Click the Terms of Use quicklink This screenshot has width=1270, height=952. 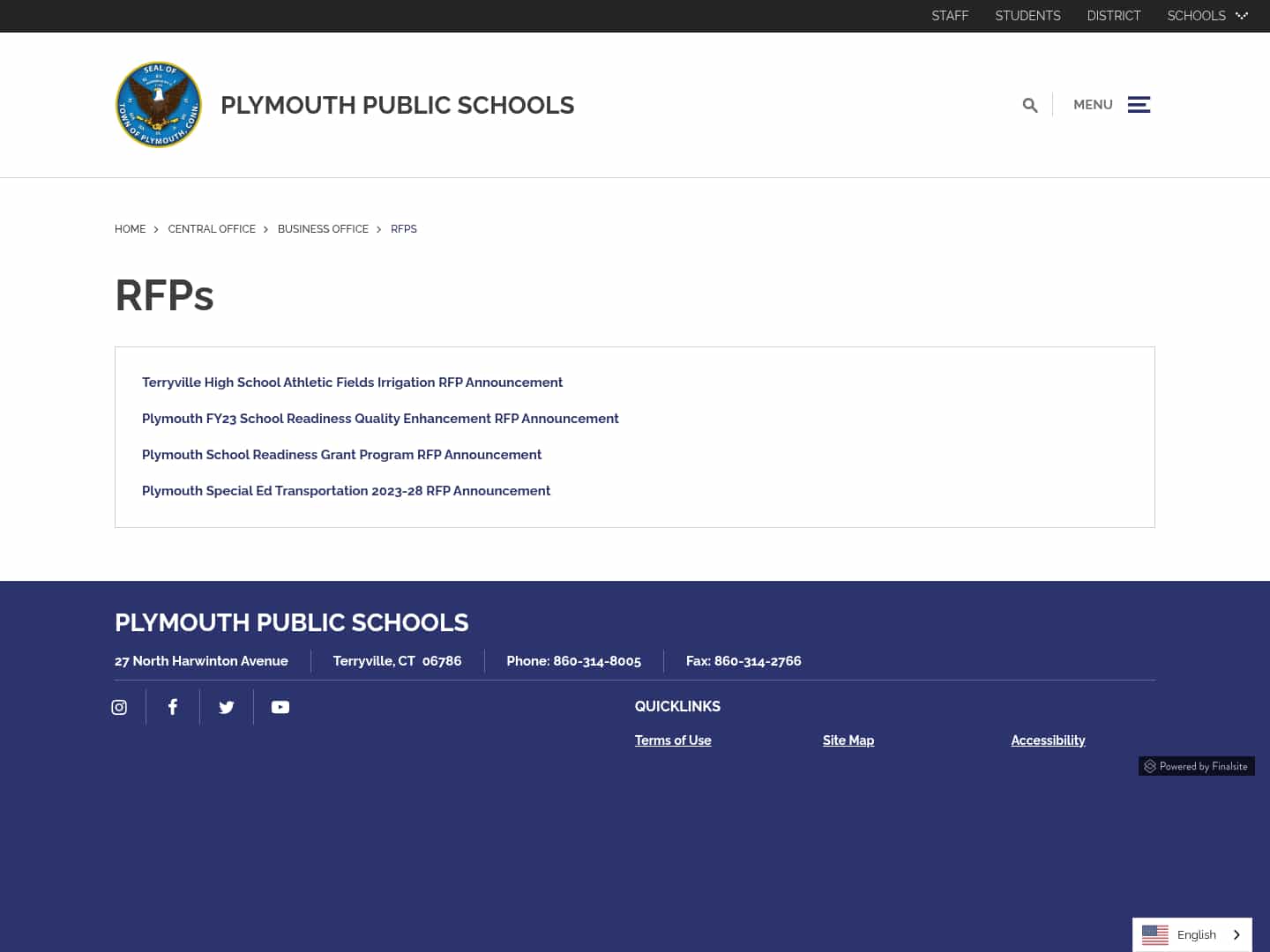(x=673, y=740)
